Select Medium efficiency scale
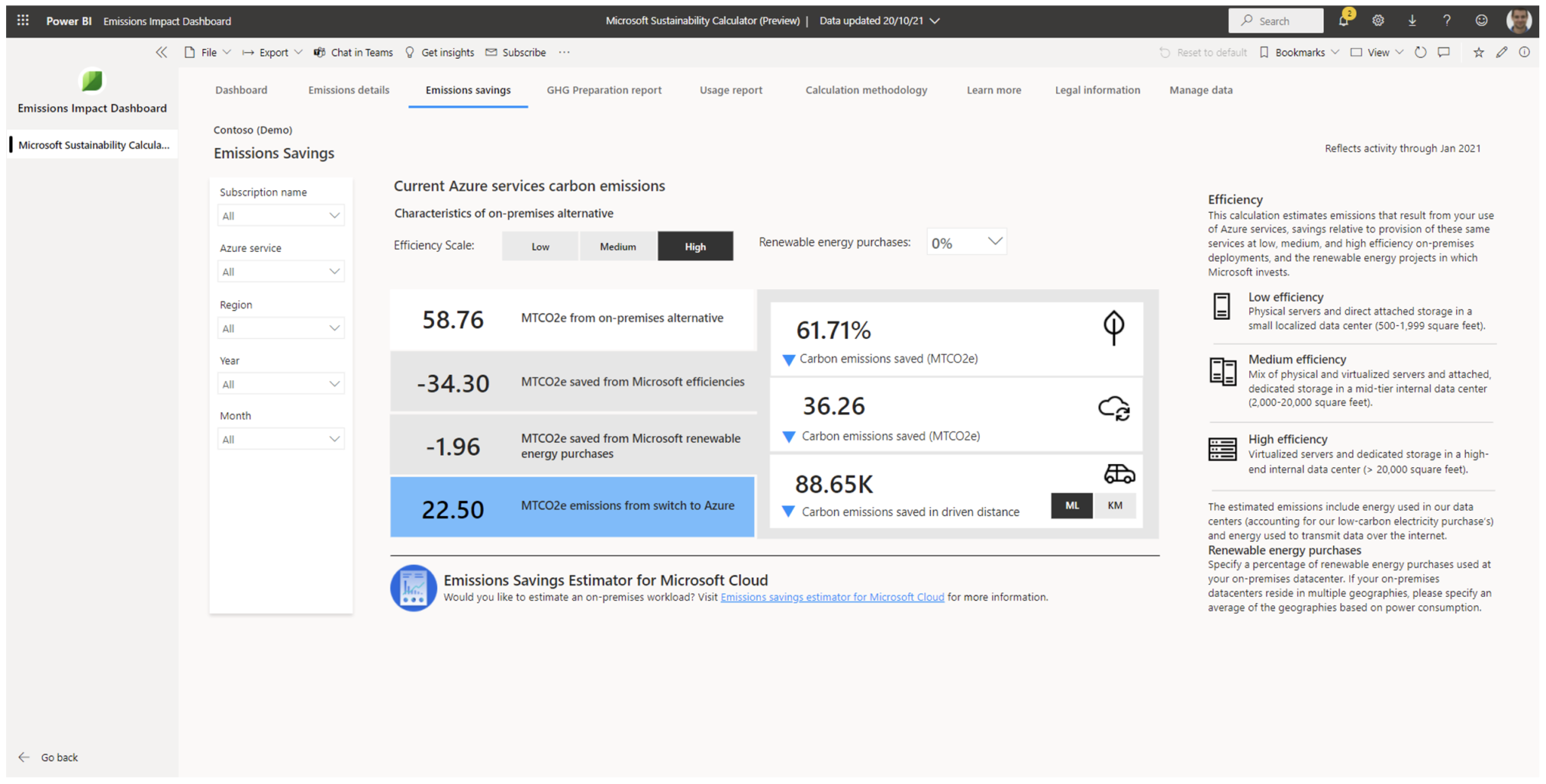Image resolution: width=1546 pixels, height=784 pixels. click(618, 246)
